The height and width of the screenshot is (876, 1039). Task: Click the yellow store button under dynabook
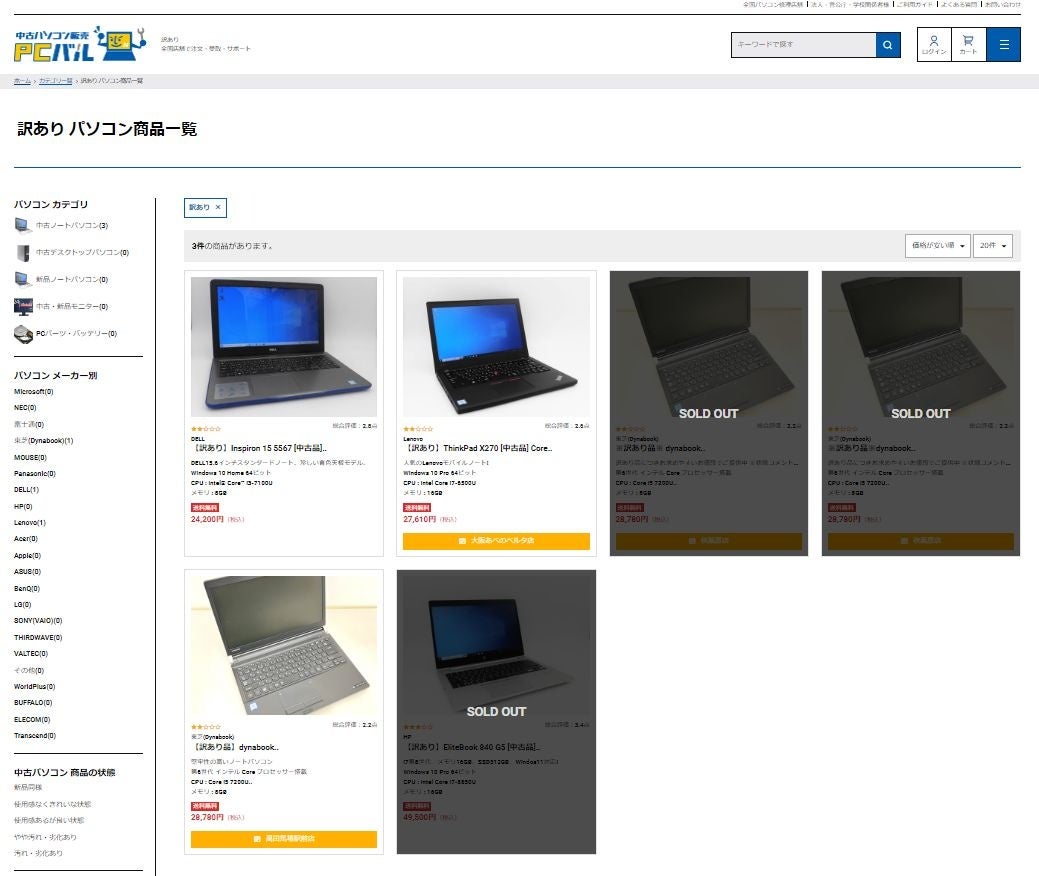pos(284,839)
